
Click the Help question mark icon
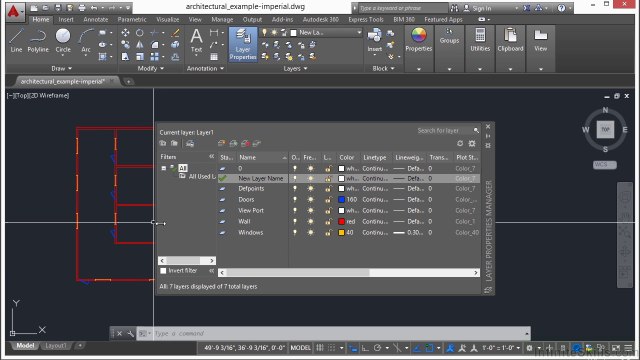562,8
